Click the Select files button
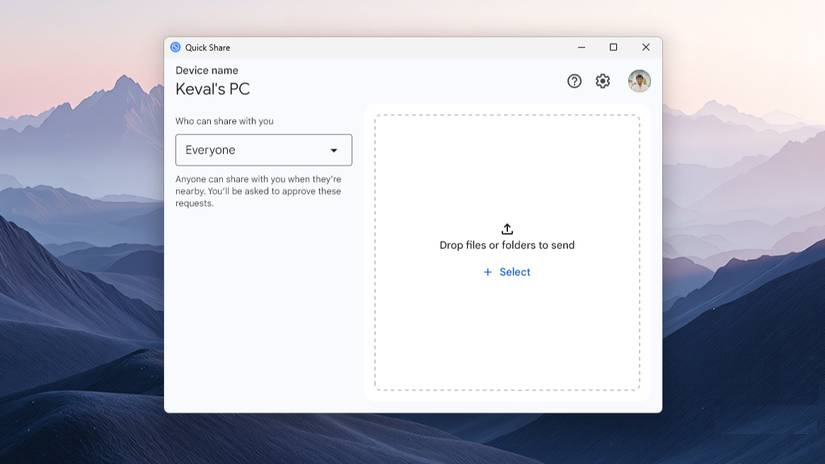 click(507, 272)
